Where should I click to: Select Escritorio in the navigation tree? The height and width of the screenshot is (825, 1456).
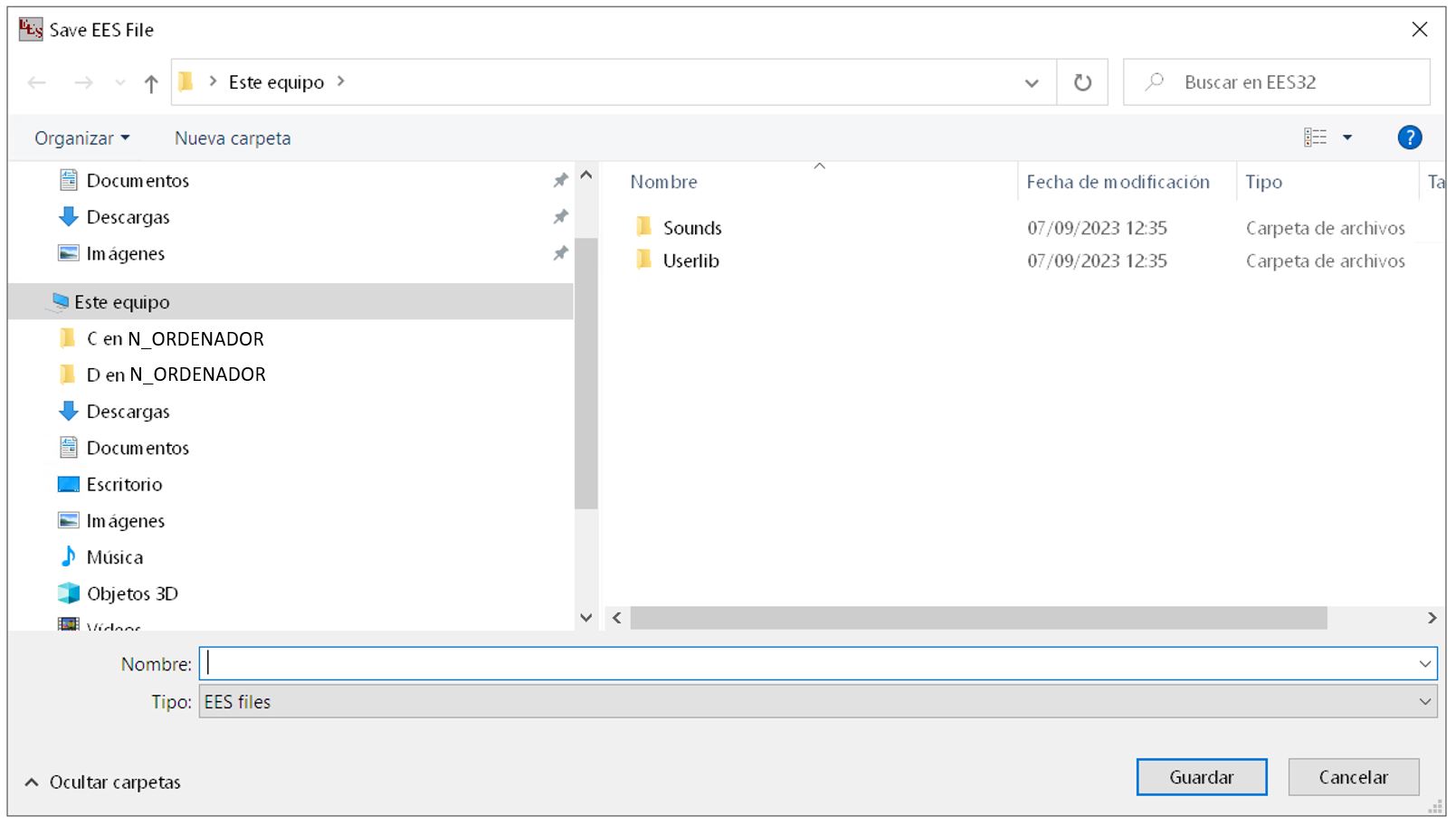[124, 485]
